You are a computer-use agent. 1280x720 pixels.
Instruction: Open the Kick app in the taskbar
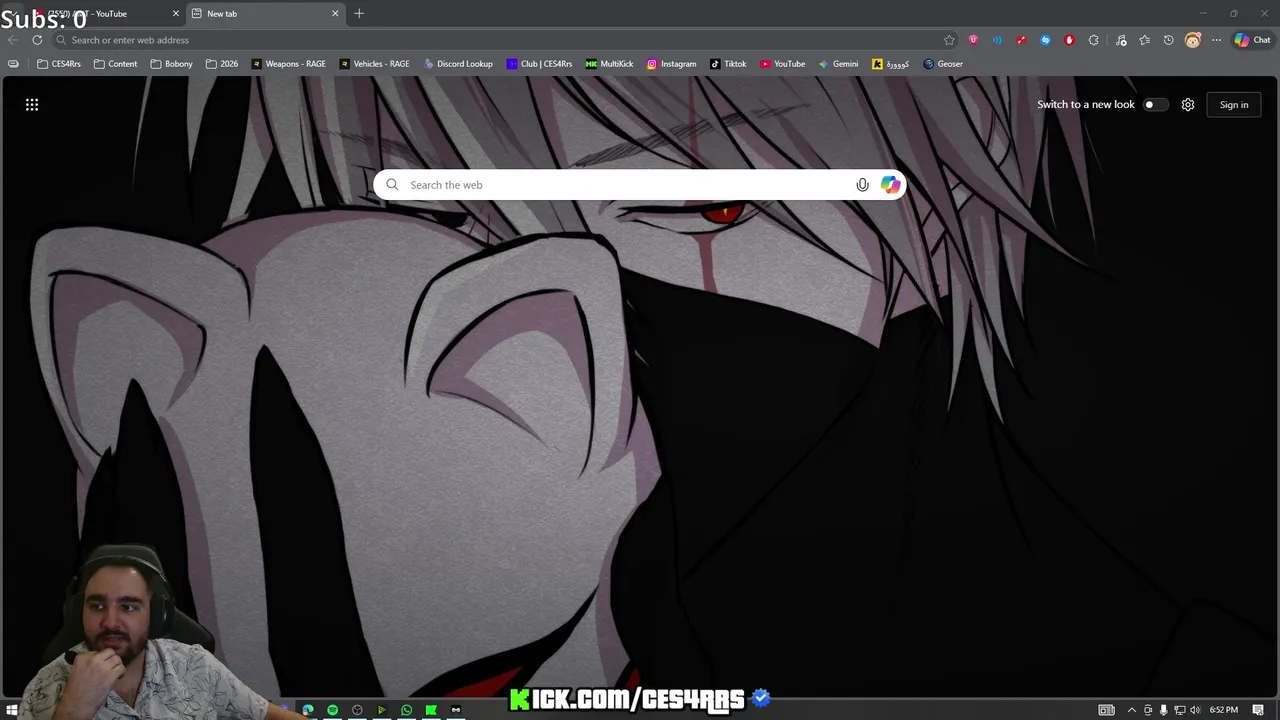(x=431, y=710)
